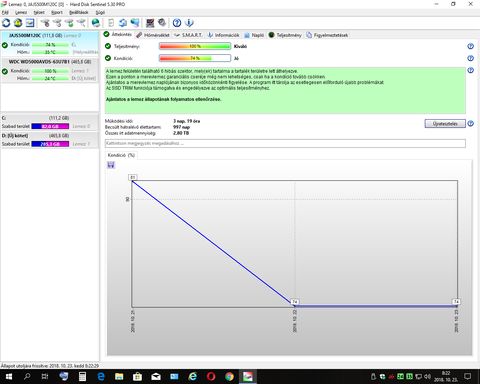Open the Action Center notifications icon
The width and height of the screenshot is (480, 384).
(x=468, y=377)
